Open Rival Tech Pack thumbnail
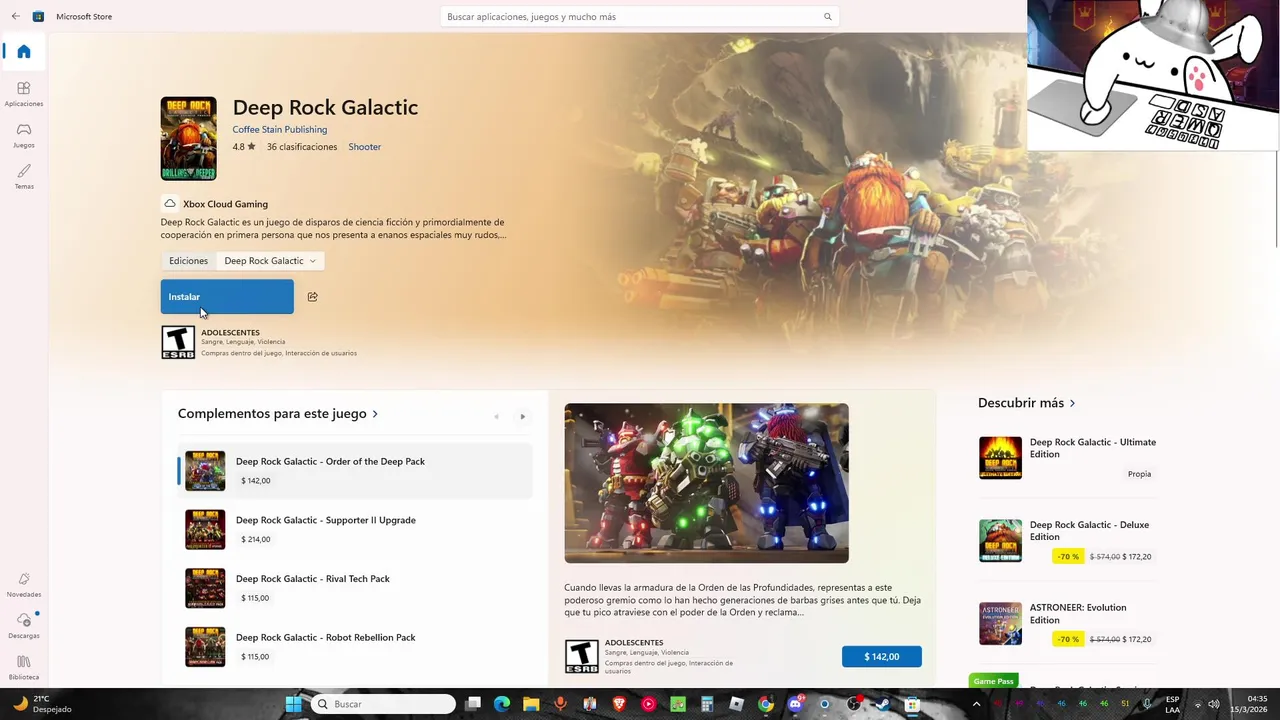This screenshot has height=720, width=1280. click(205, 588)
